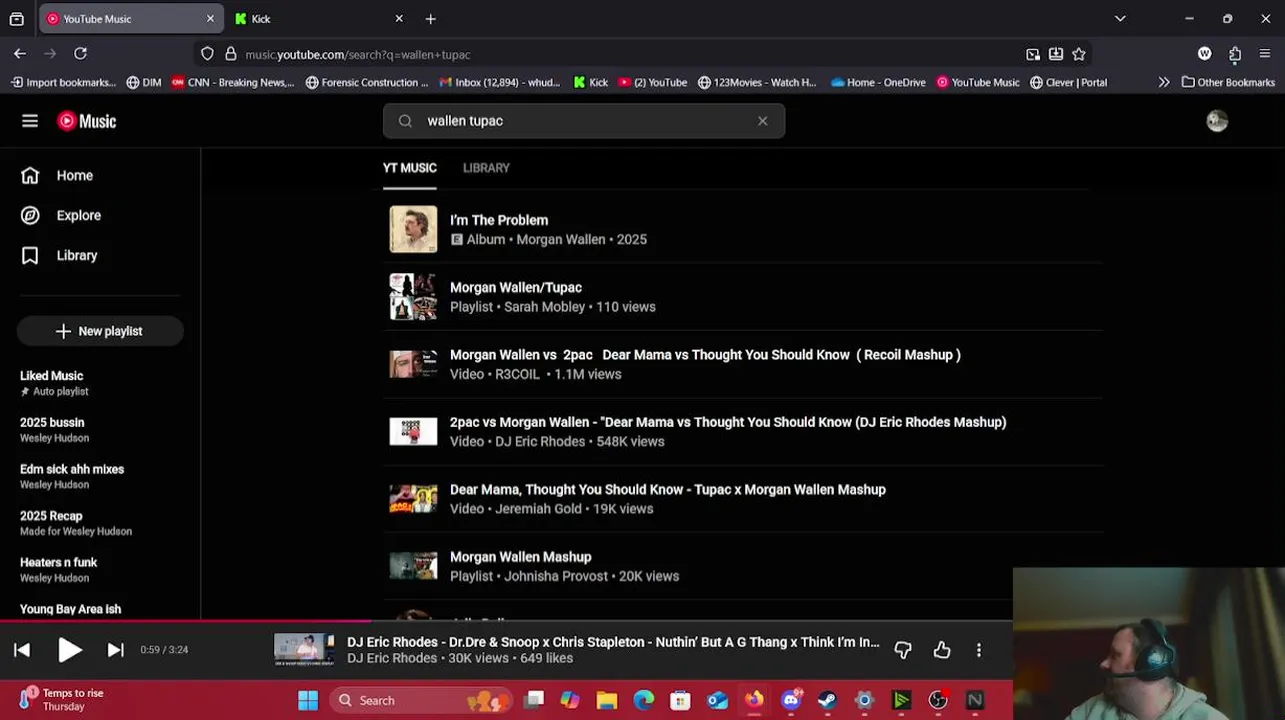
Task: Open the player bar three-dot more menu
Action: pyautogui.click(x=979, y=650)
